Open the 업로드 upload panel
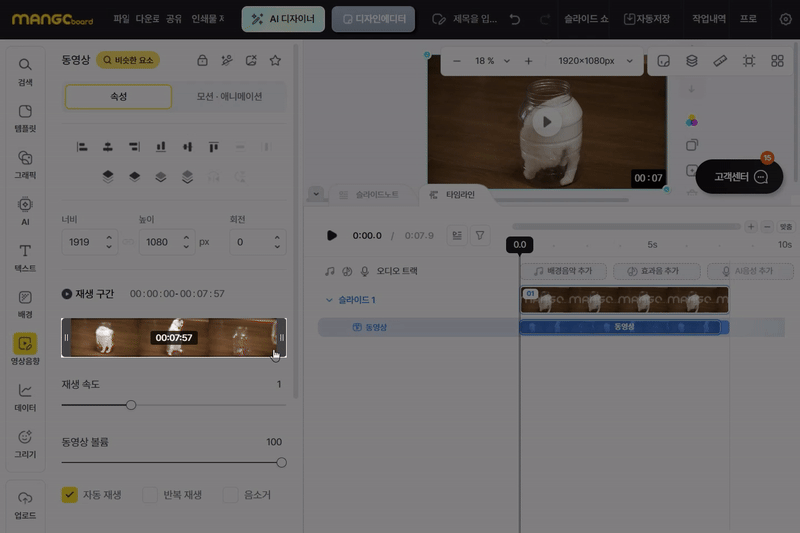 tap(26, 504)
